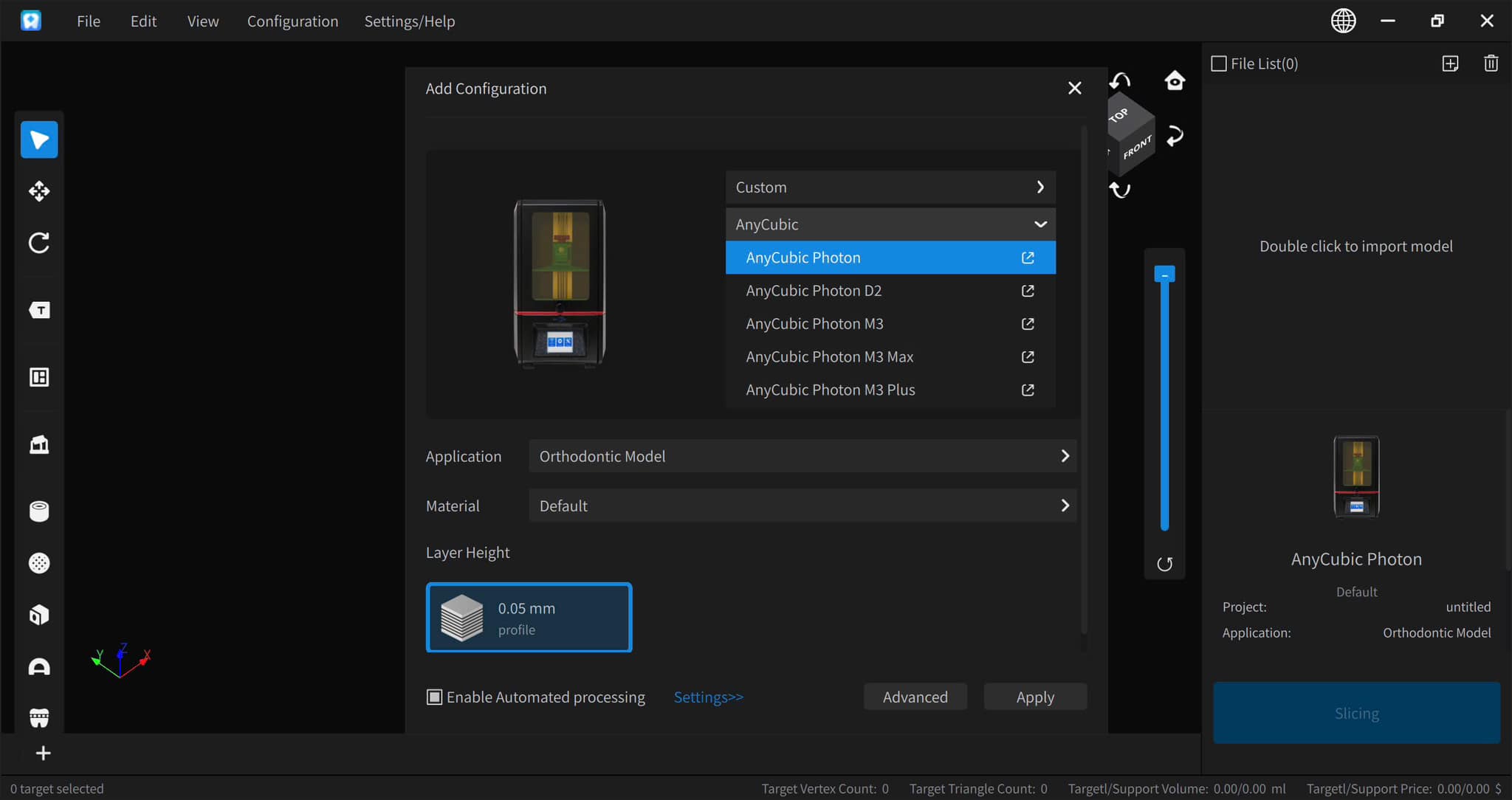Open the Application dropdown Orthodontic Model
This screenshot has width=1512, height=800.
803,456
